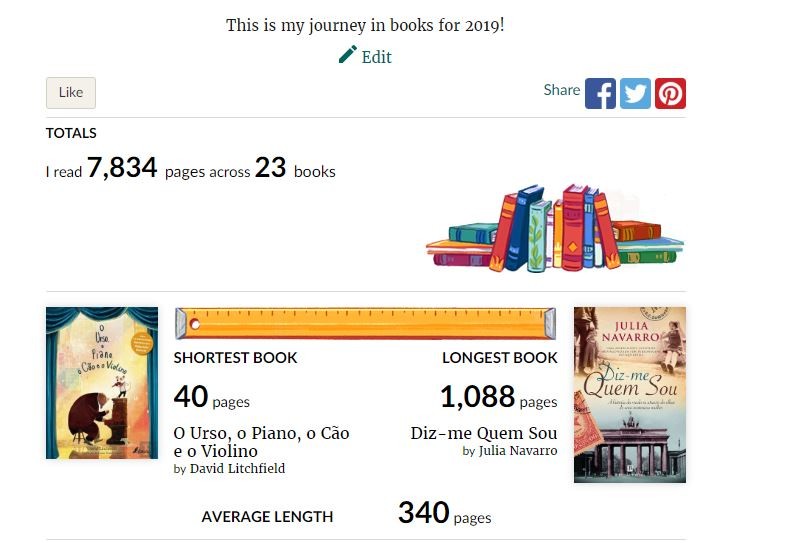Click the pencil edit icon
Image resolution: width=794 pixels, height=543 pixels.
coord(347,55)
